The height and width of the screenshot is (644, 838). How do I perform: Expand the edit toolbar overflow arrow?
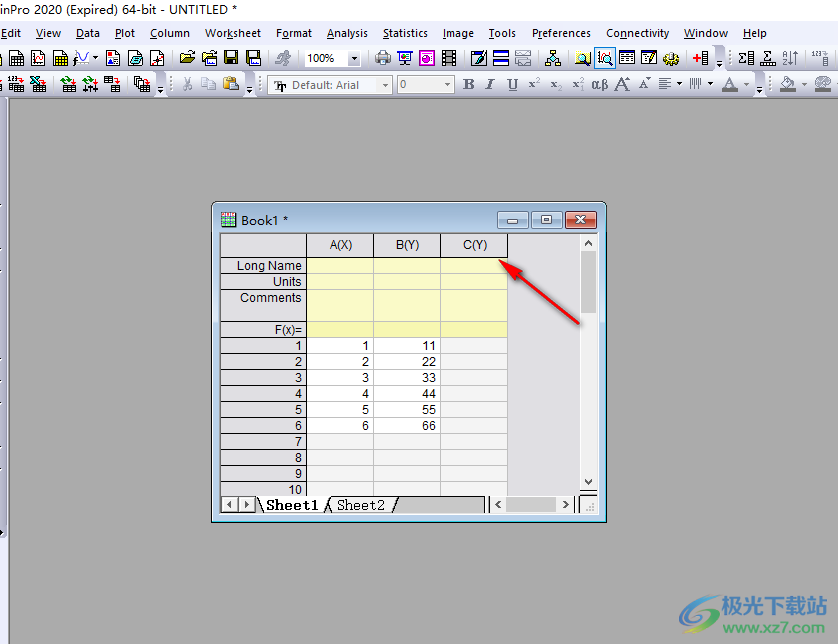249,90
